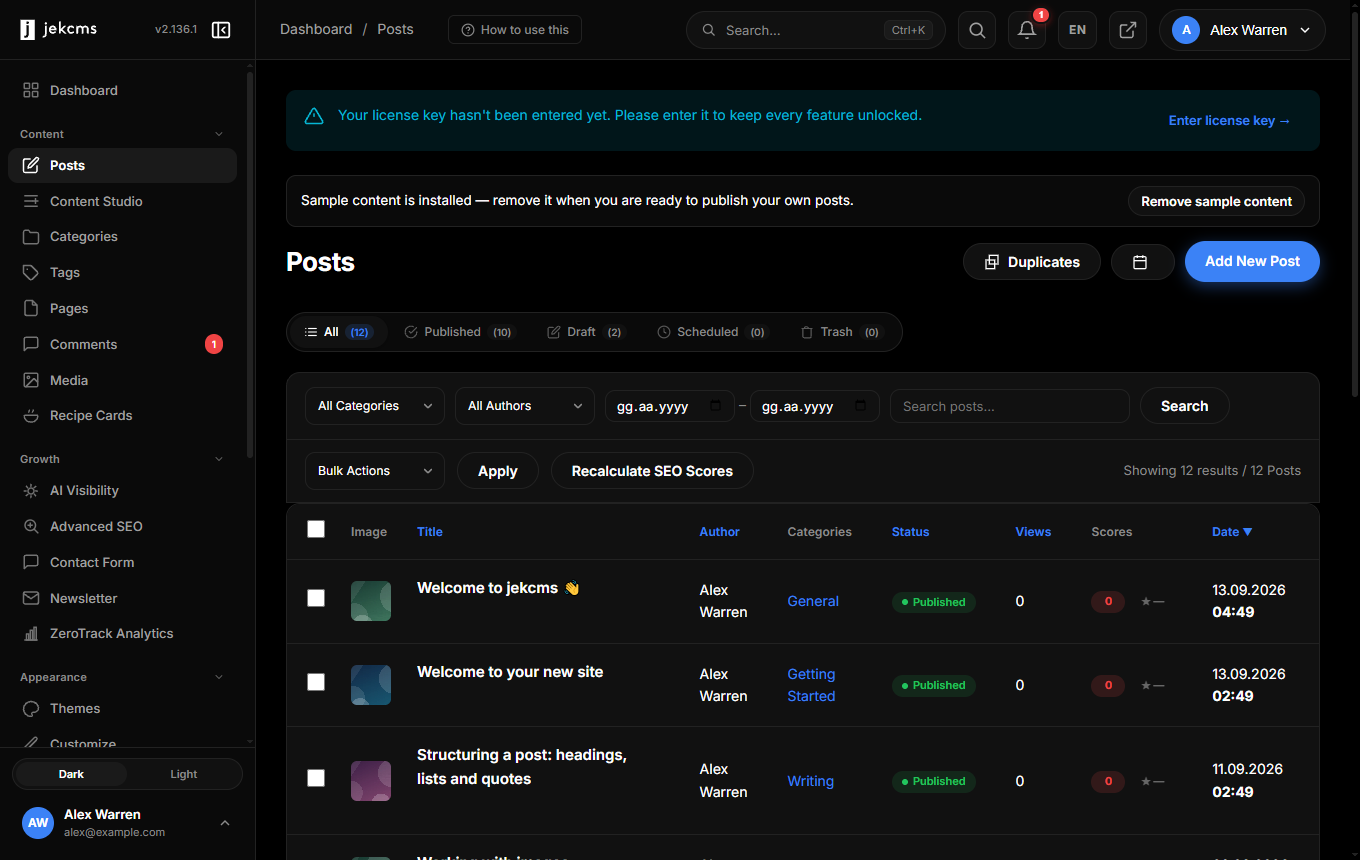Open Content Studio from the sidebar

[x=122, y=201]
